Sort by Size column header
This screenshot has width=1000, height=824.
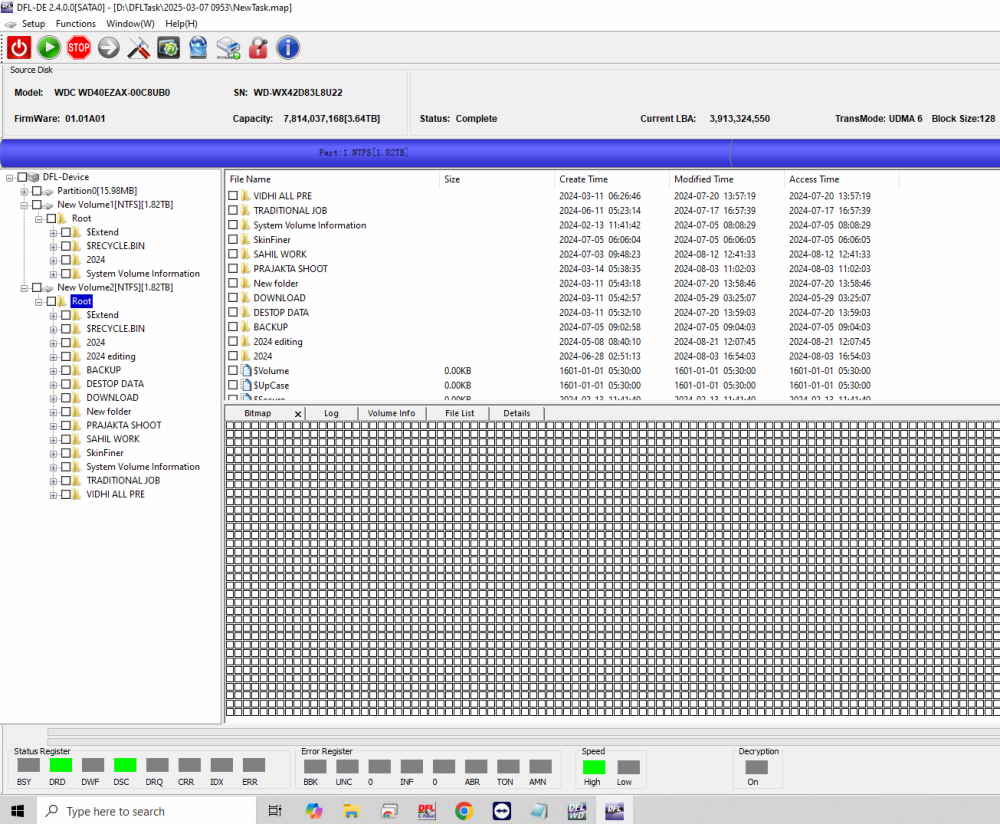497,179
